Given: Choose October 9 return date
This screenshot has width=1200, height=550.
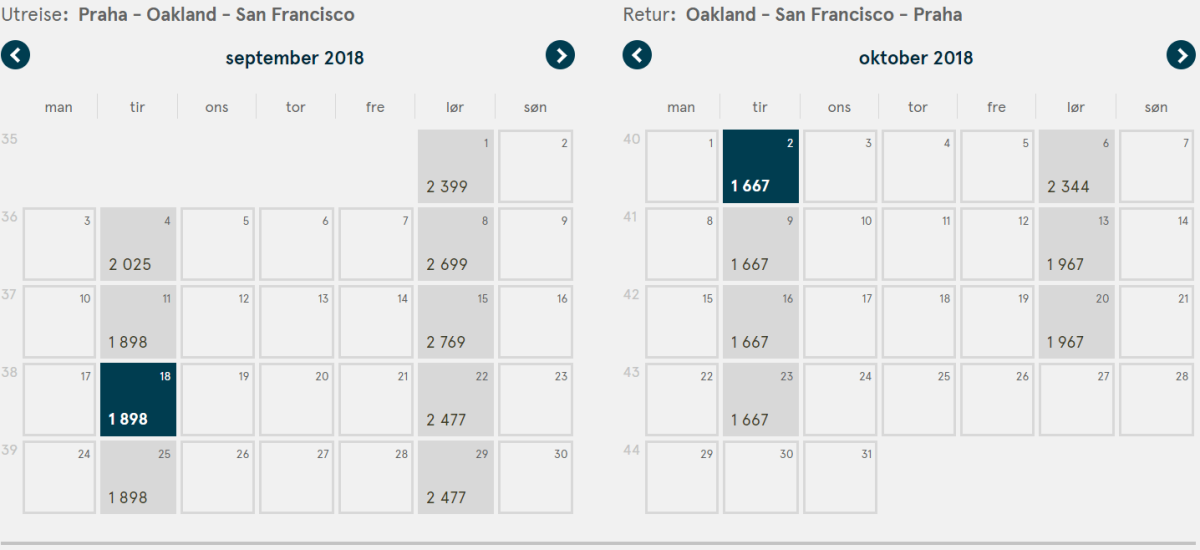Looking at the screenshot, I should [x=761, y=244].
